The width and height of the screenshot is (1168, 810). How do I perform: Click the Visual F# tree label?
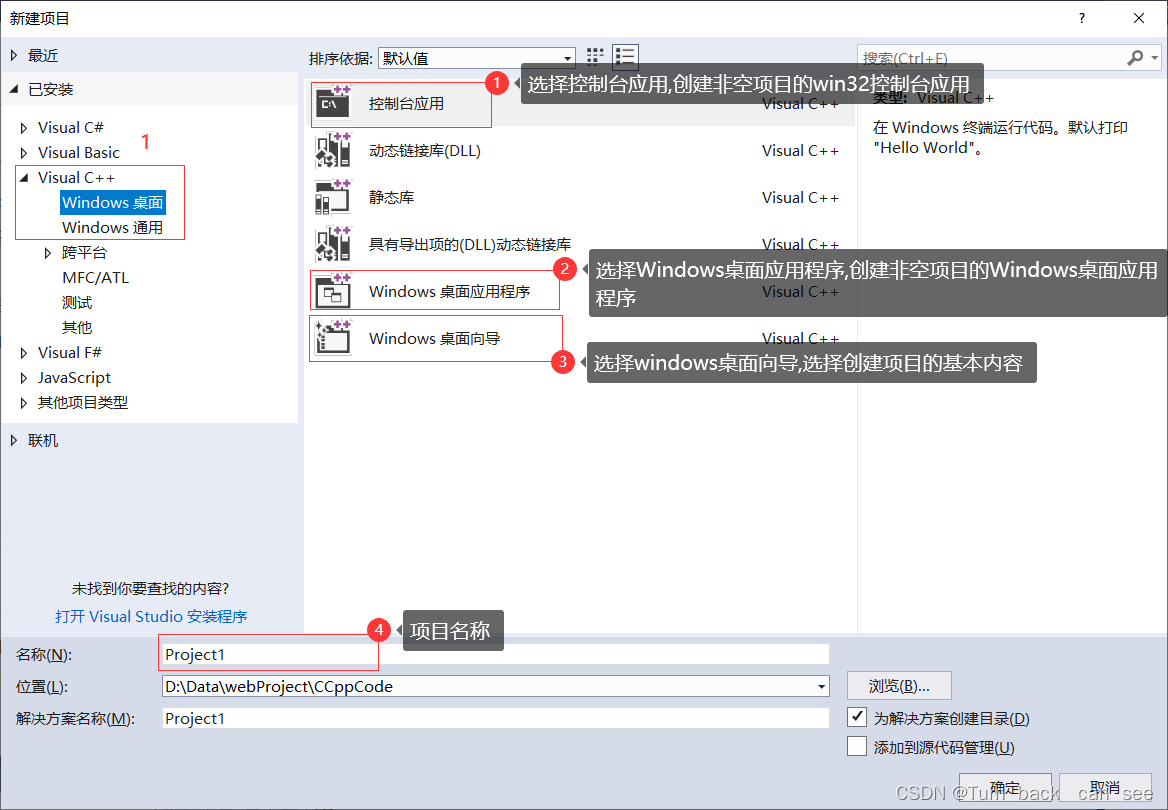click(x=70, y=352)
